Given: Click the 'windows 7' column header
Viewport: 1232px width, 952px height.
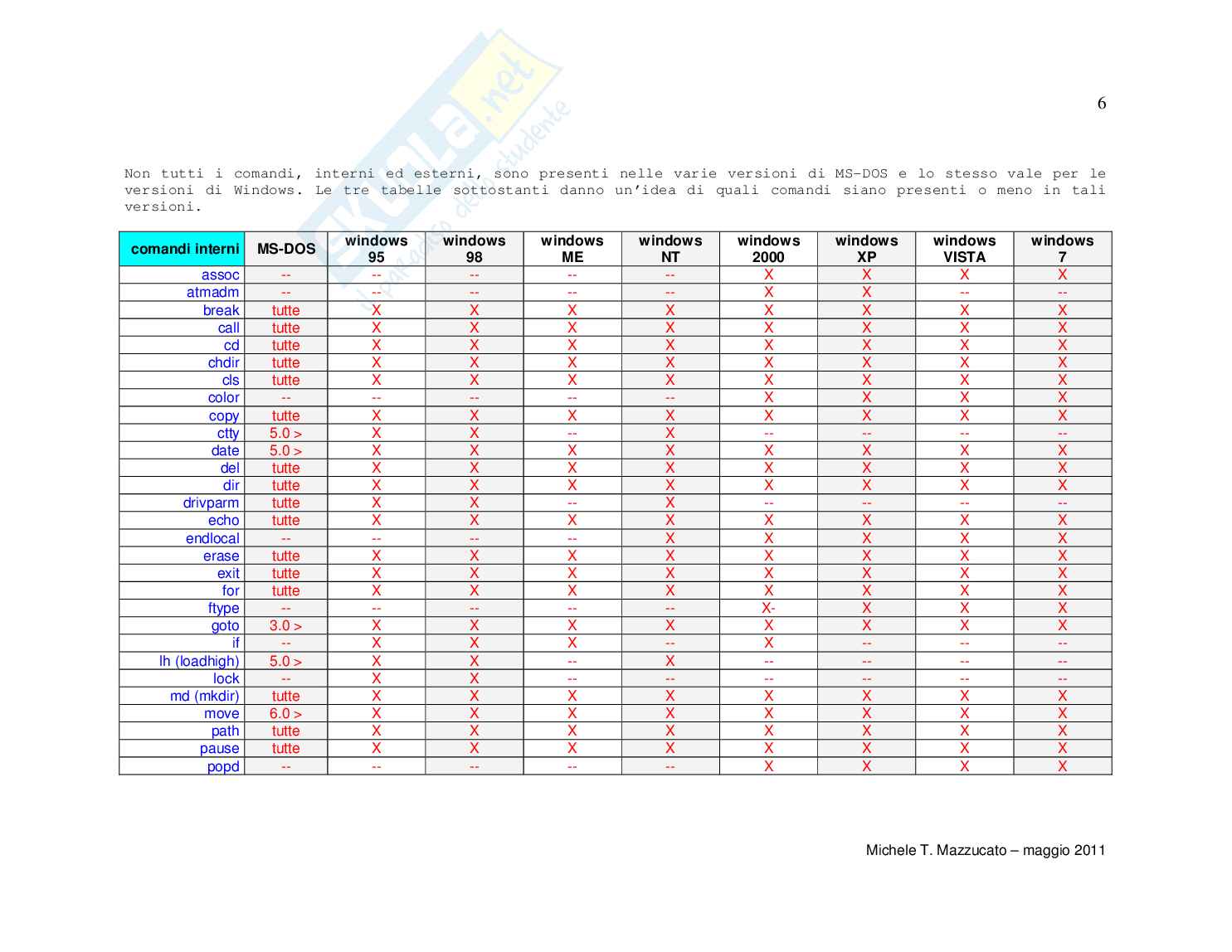Looking at the screenshot, I should (1063, 249).
